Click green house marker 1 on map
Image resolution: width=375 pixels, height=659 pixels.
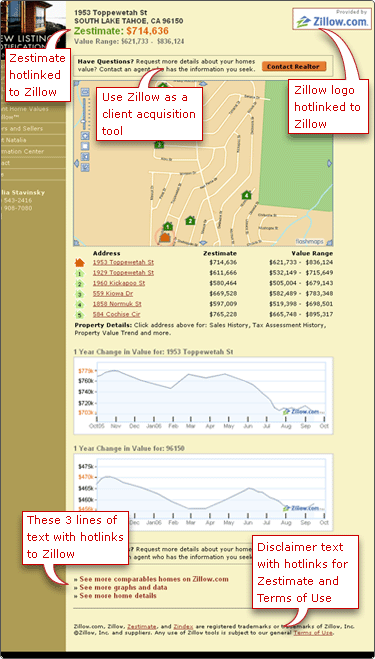(x=168, y=227)
